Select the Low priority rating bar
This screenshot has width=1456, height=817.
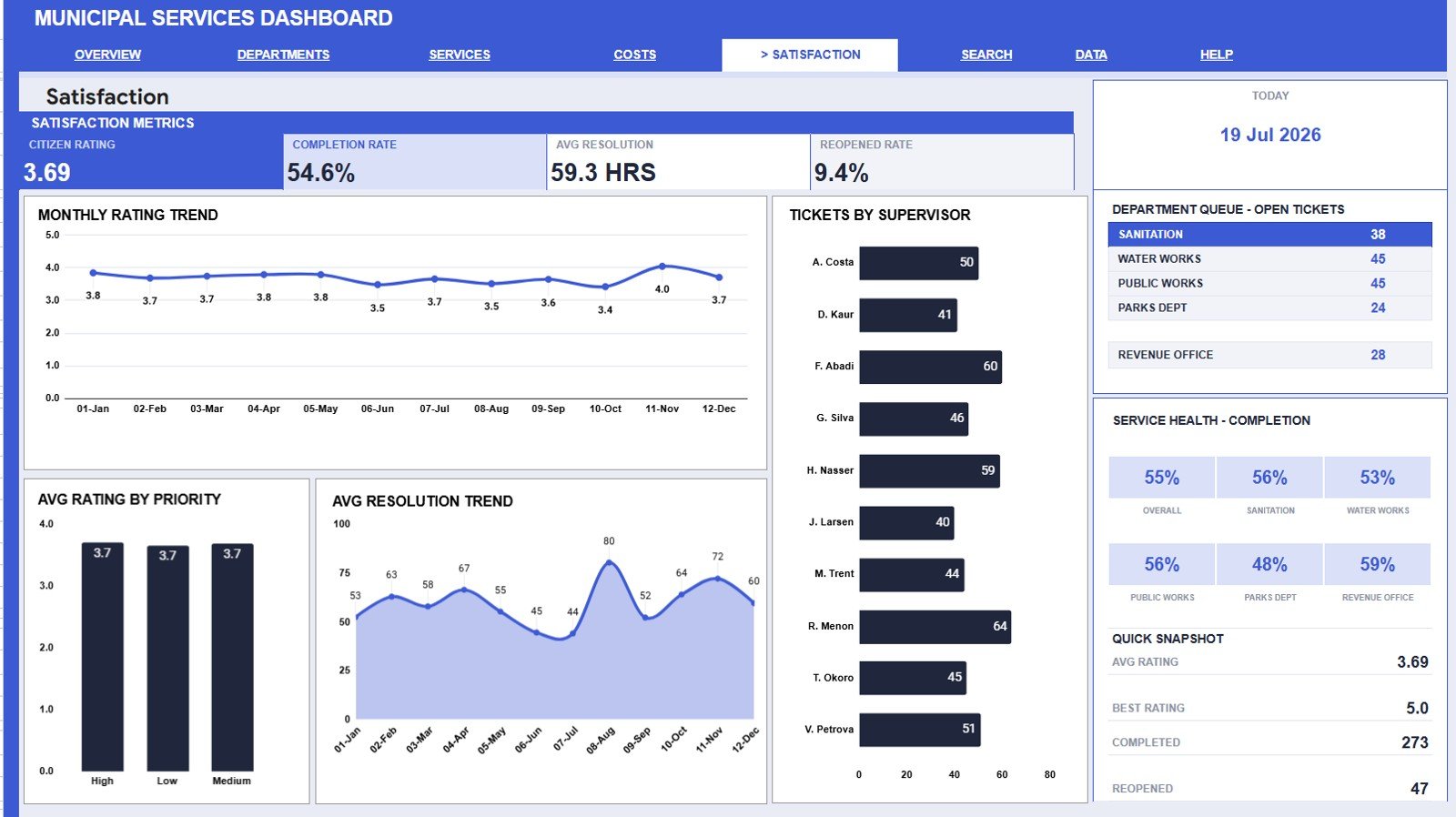(167, 658)
